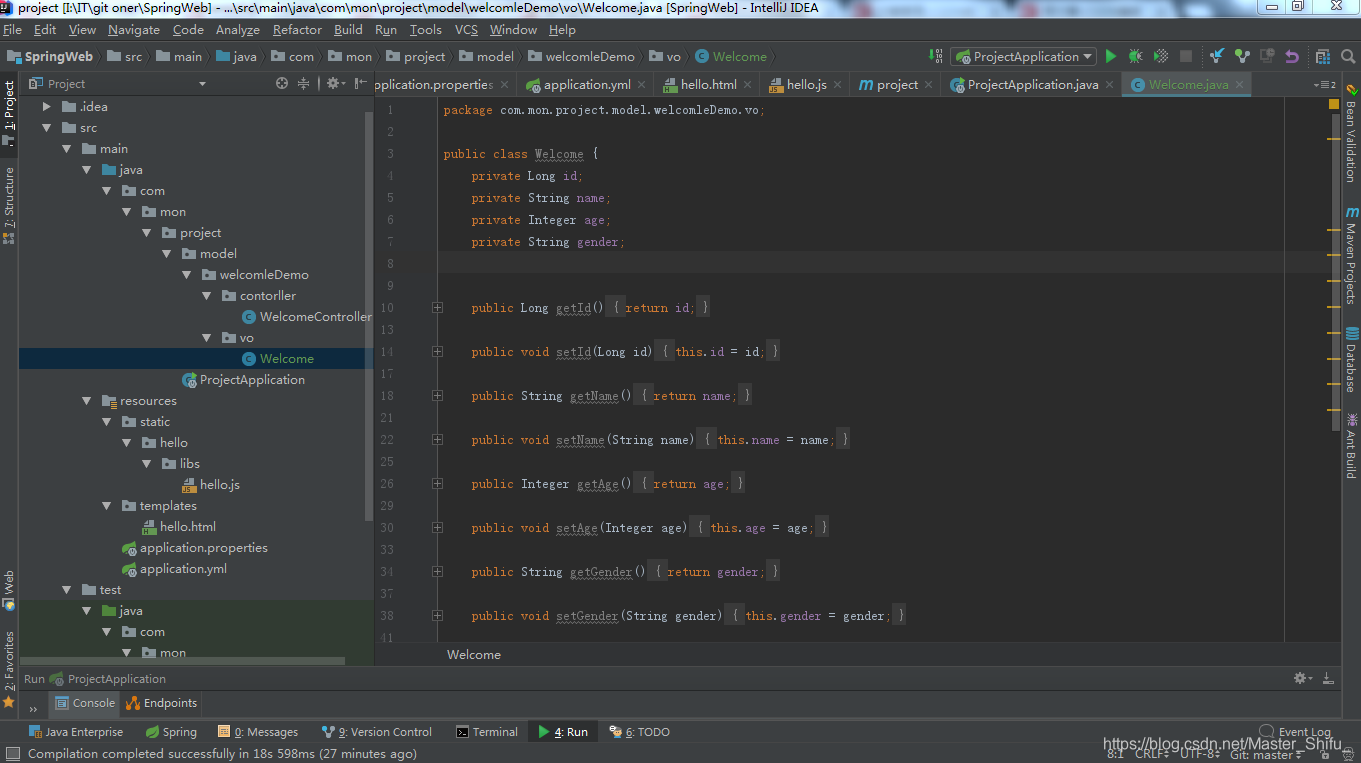
Task: Click Scroll from Source target icon
Action: pos(282,84)
